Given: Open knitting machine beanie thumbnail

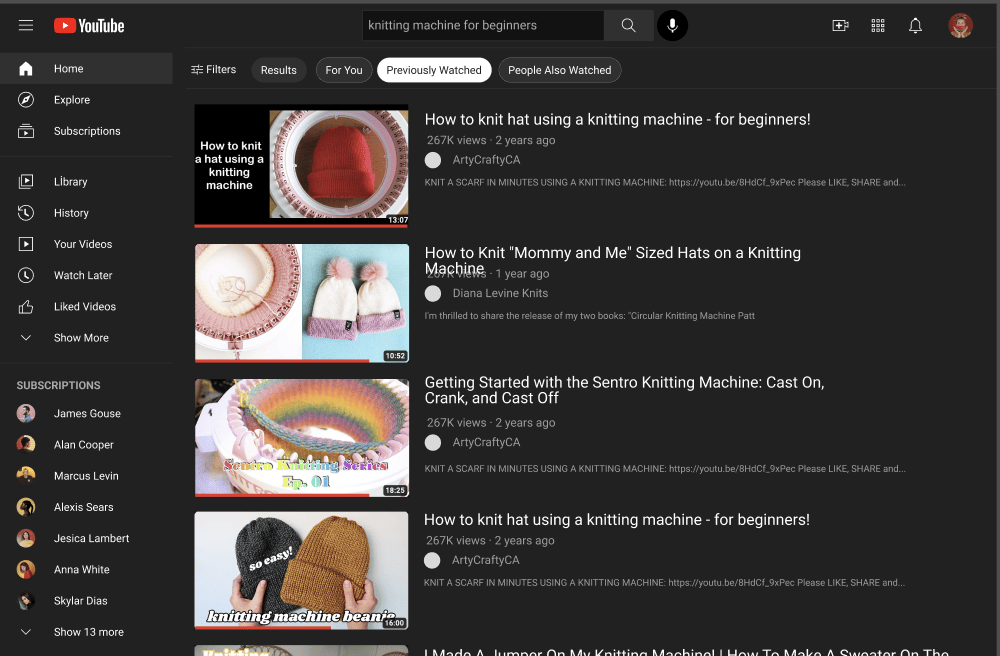Looking at the screenshot, I should point(302,571).
